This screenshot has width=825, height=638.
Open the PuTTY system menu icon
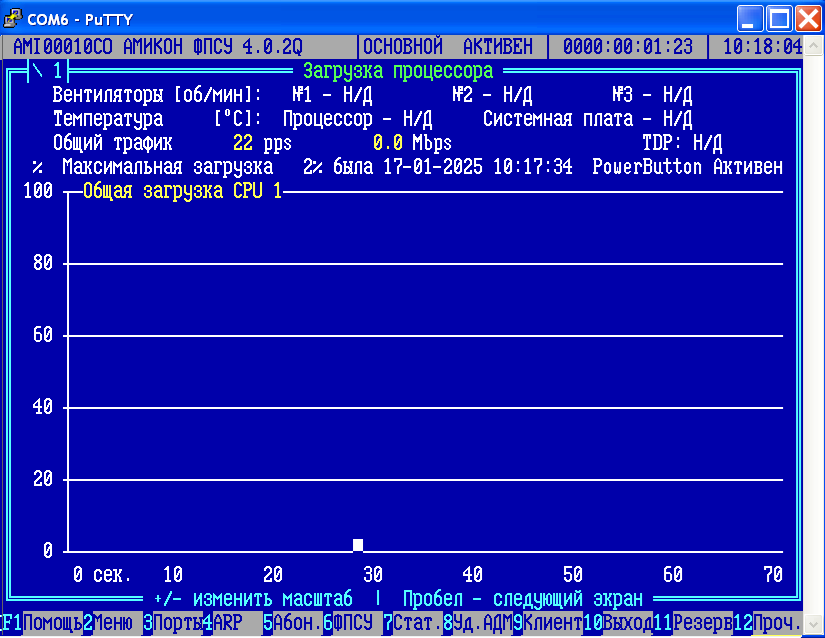pyautogui.click(x=14, y=17)
